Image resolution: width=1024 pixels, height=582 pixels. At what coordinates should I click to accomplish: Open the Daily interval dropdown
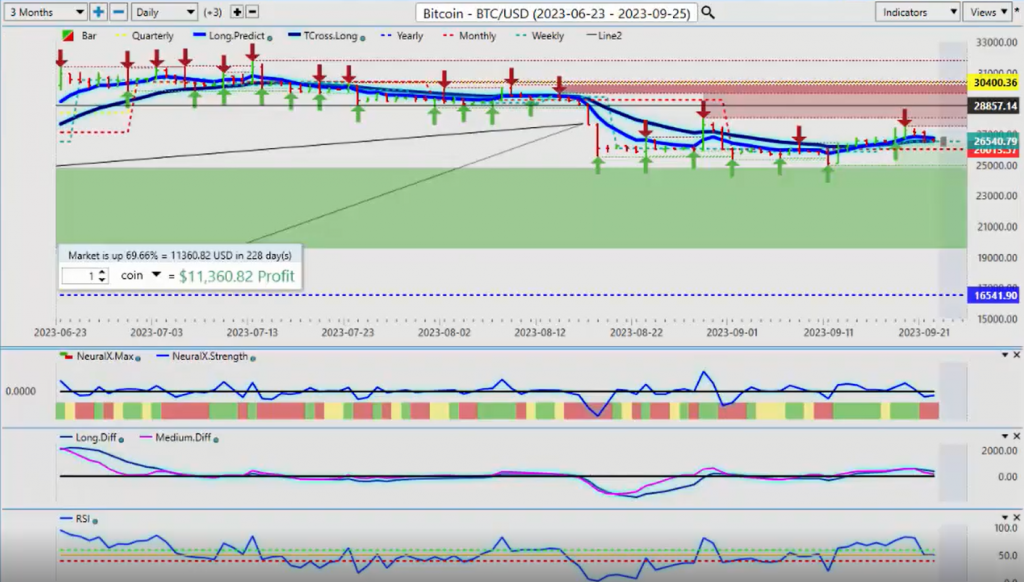tap(164, 12)
